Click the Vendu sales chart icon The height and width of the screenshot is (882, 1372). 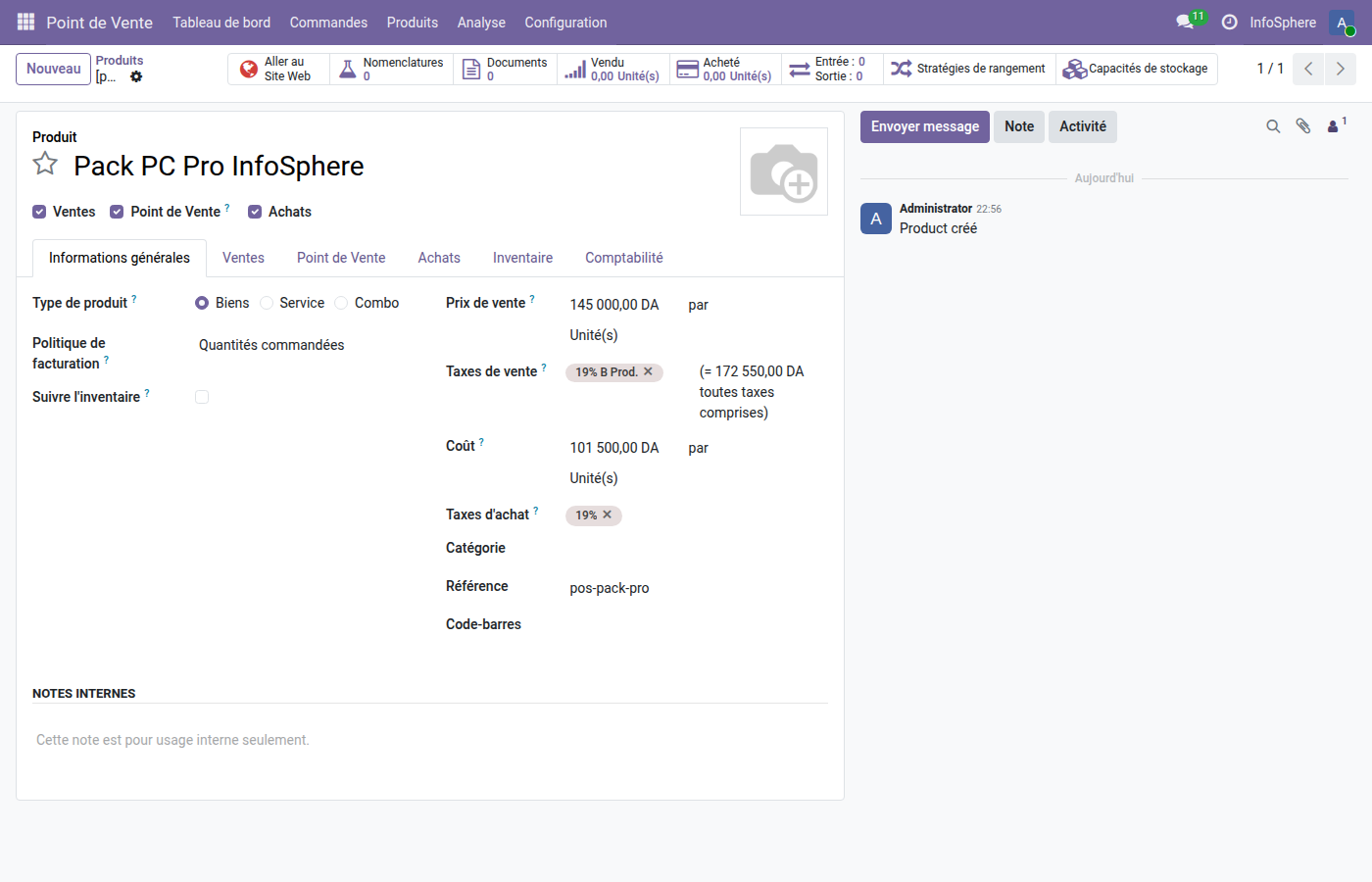574,69
